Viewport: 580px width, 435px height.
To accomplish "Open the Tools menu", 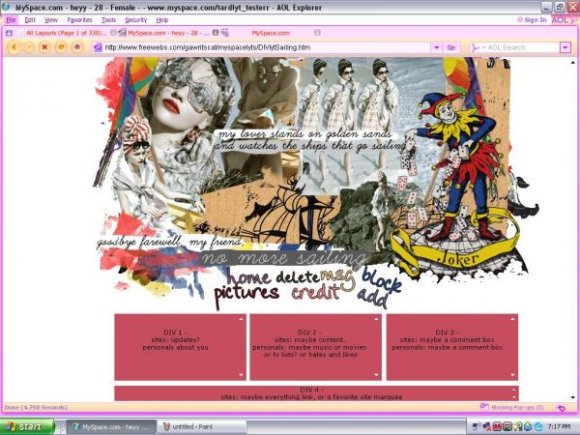I will [x=108, y=20].
